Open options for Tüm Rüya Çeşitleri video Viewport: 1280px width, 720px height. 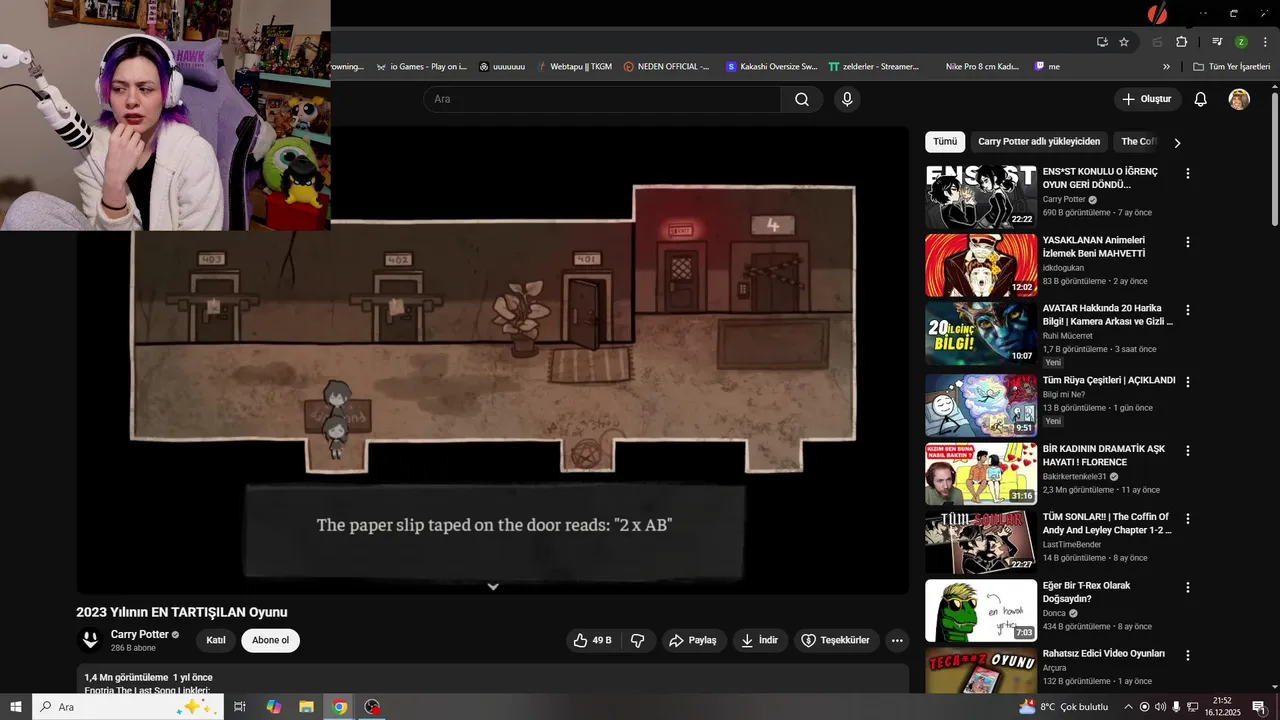coord(1188,382)
